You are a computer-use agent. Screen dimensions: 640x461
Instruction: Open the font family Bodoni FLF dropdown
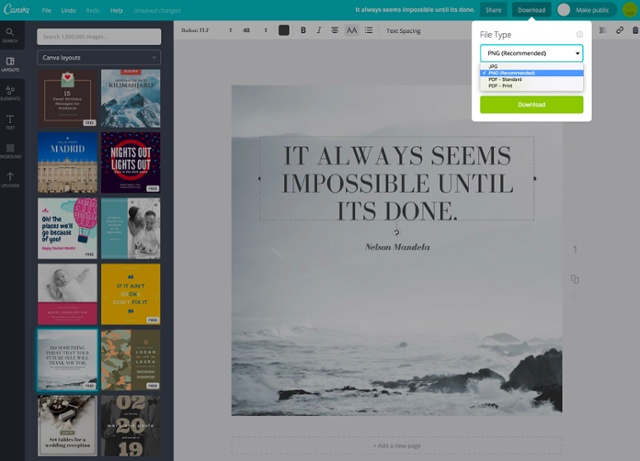(x=207, y=30)
